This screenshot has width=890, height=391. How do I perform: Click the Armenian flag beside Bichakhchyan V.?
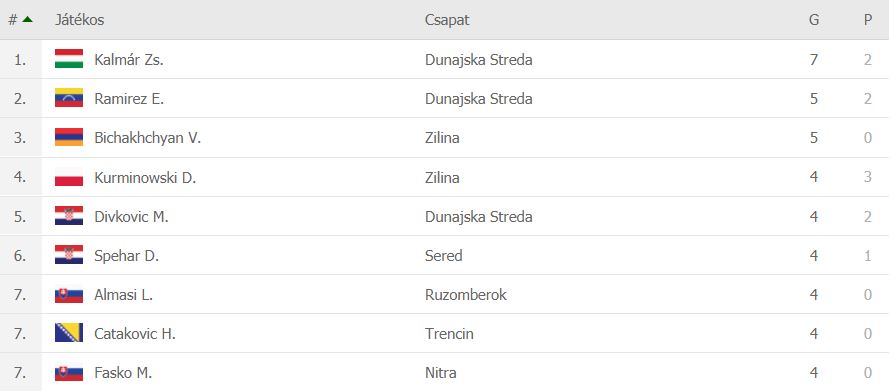[69, 137]
